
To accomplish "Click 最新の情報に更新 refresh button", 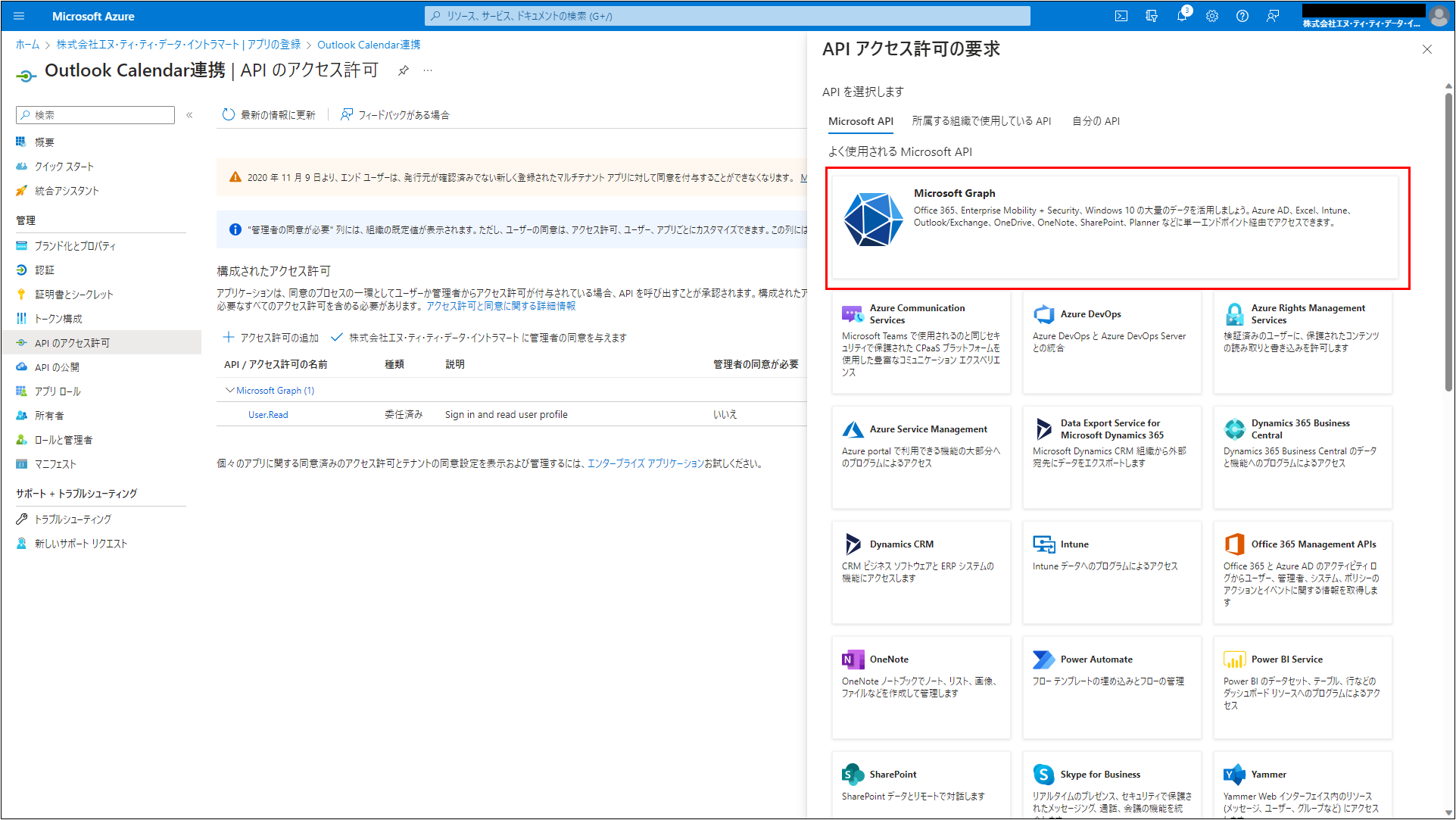I will pos(269,115).
